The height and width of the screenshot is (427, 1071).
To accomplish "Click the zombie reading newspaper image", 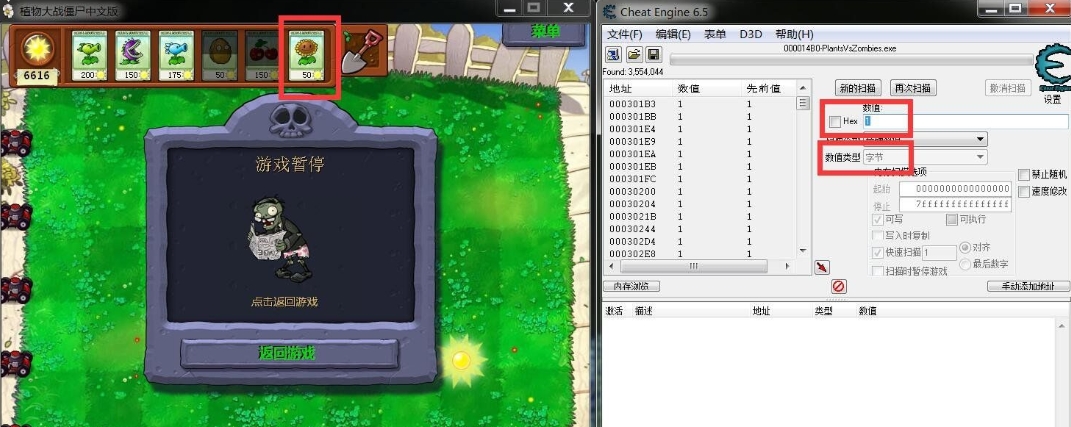I will (x=279, y=238).
